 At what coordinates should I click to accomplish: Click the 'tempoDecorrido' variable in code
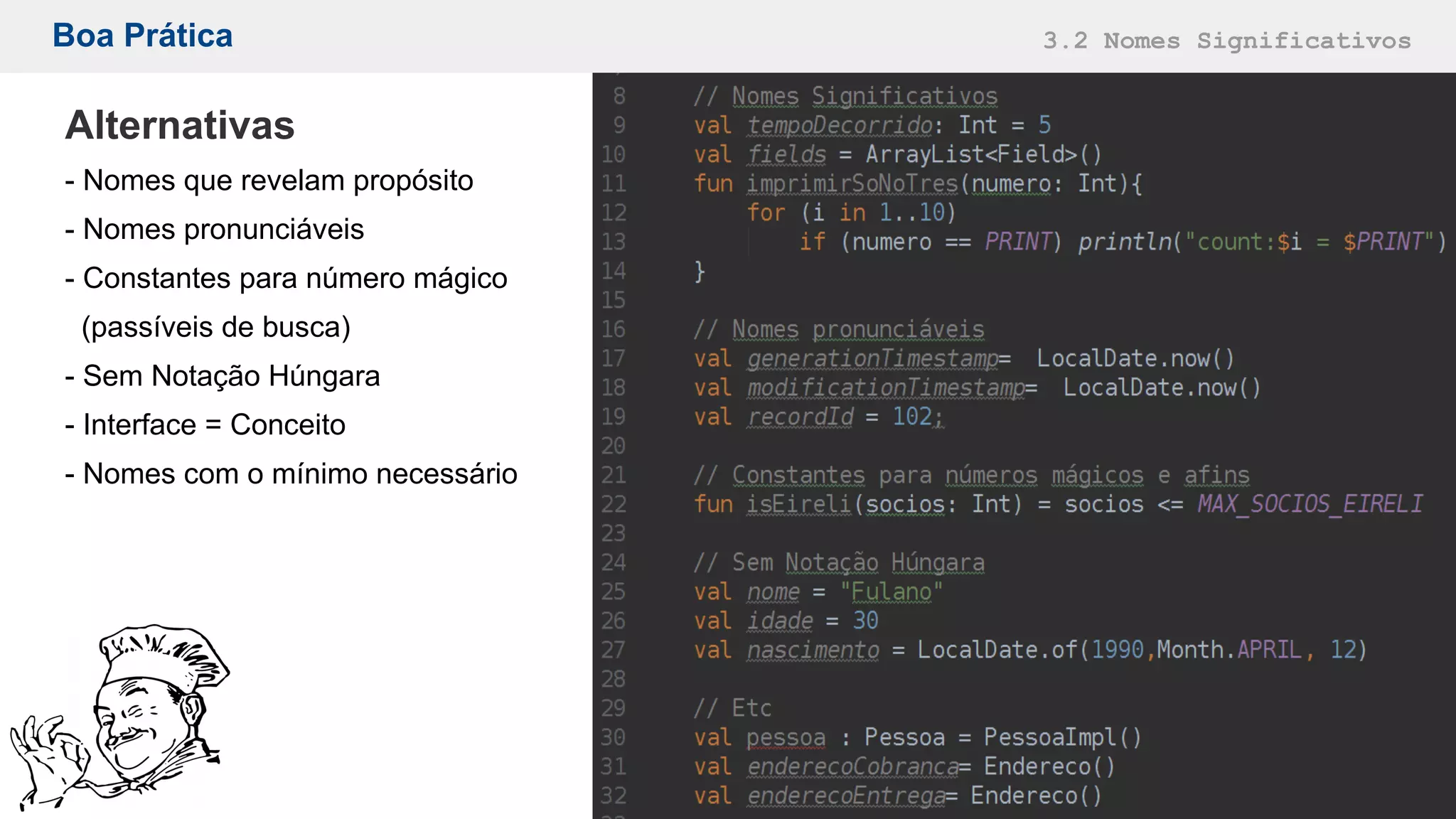tap(840, 125)
